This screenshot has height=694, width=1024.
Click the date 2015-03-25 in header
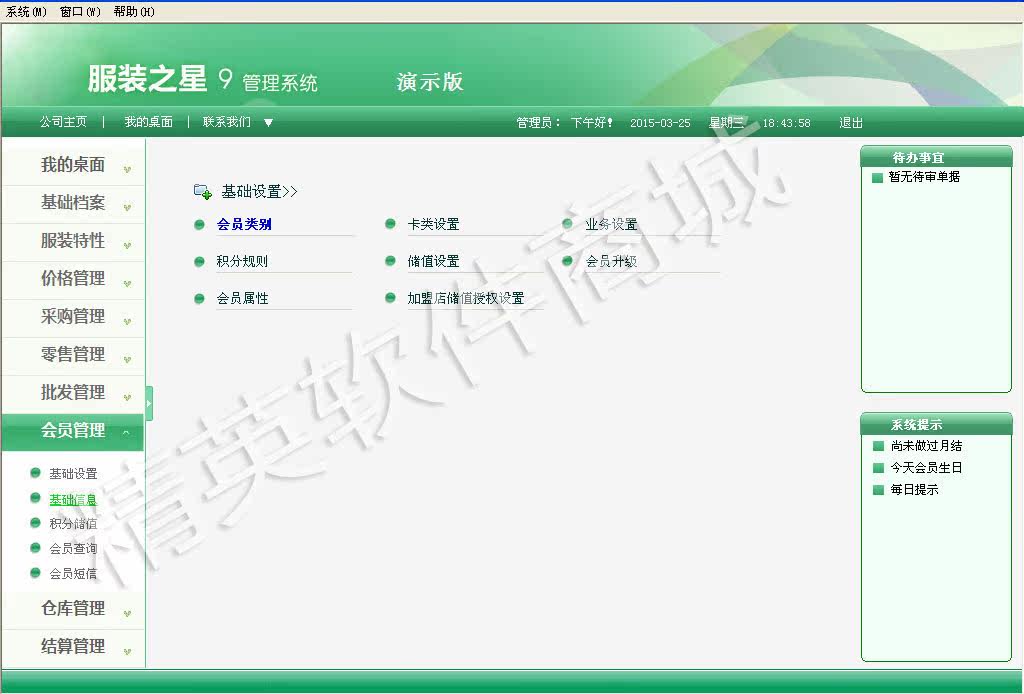coord(660,123)
